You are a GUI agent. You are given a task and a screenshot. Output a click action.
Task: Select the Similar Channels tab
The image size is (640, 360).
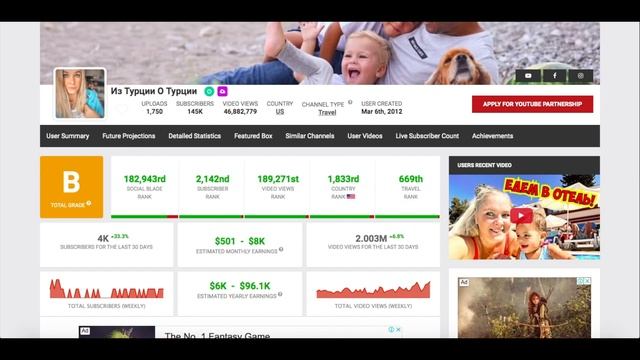pos(310,136)
